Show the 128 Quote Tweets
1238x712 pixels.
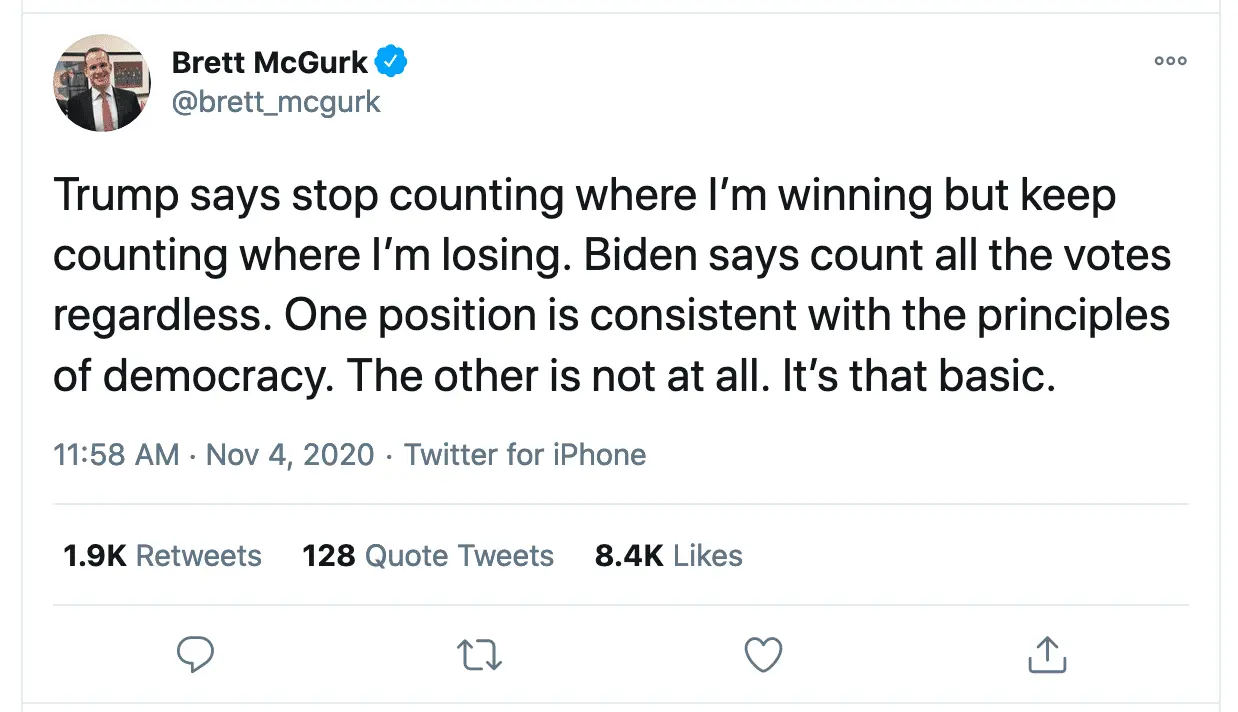[x=428, y=555]
